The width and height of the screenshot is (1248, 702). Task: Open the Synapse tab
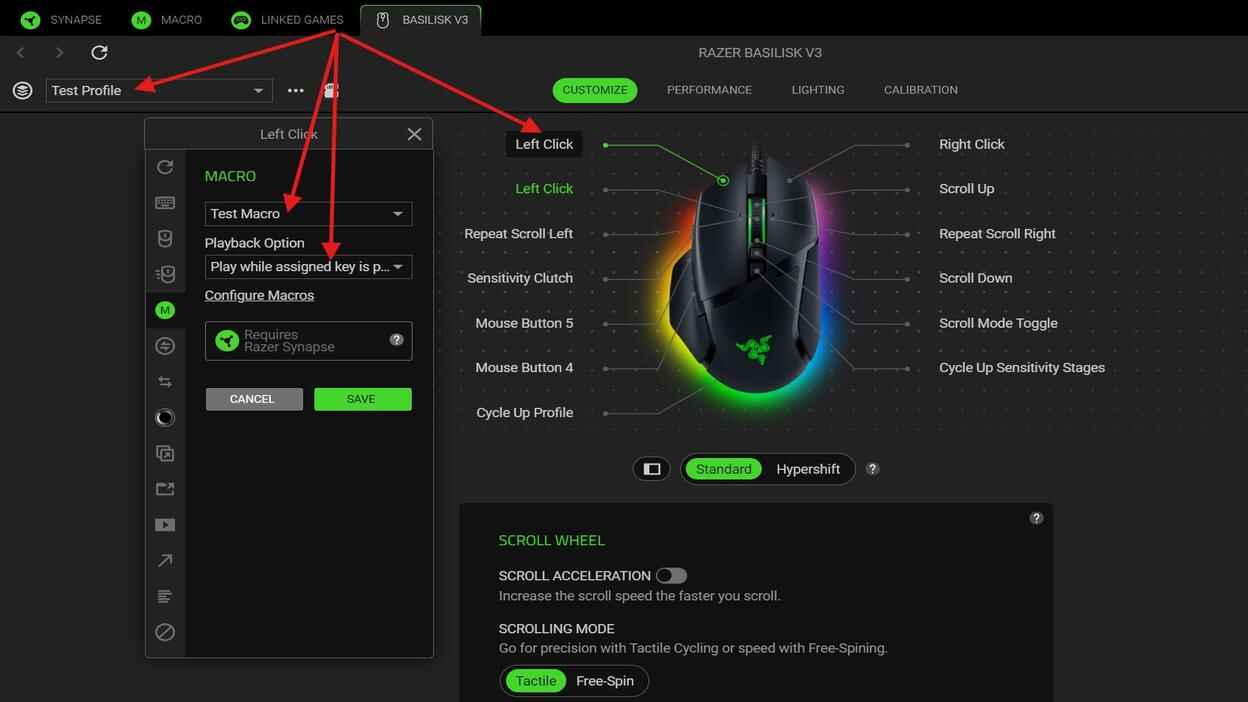pyautogui.click(x=62, y=20)
